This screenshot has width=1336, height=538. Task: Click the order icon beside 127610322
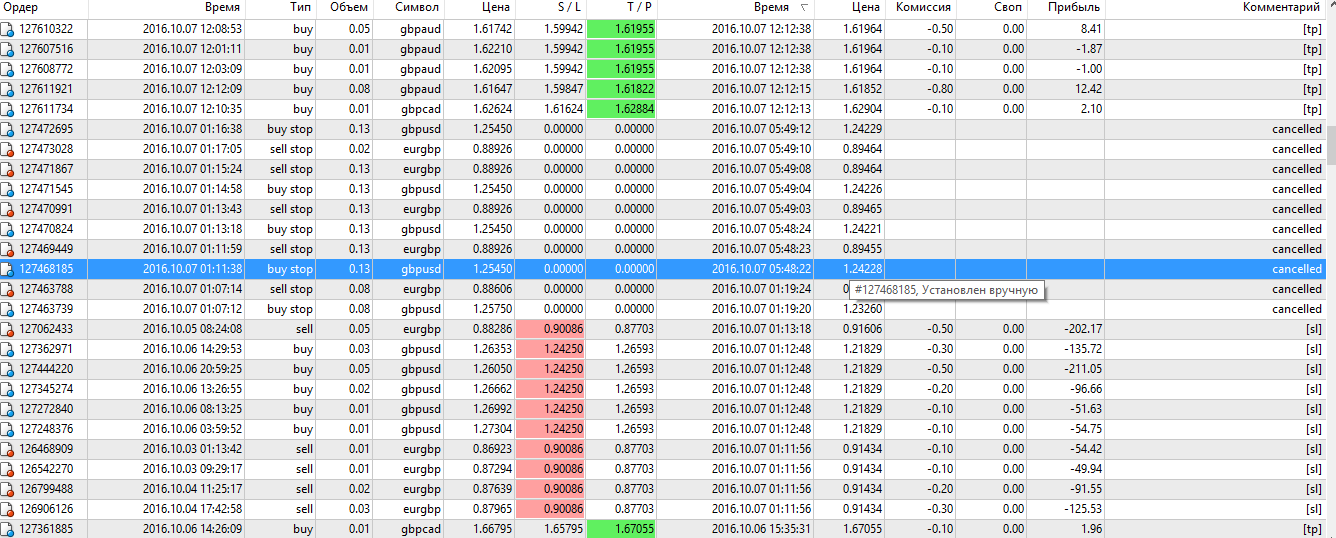pos(8,29)
